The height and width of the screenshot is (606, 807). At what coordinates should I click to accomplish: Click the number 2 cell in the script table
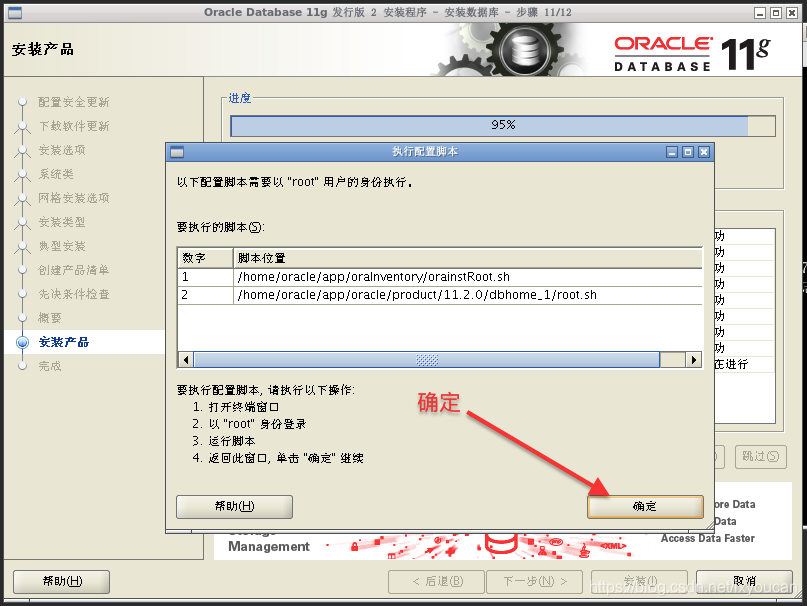tap(205, 295)
